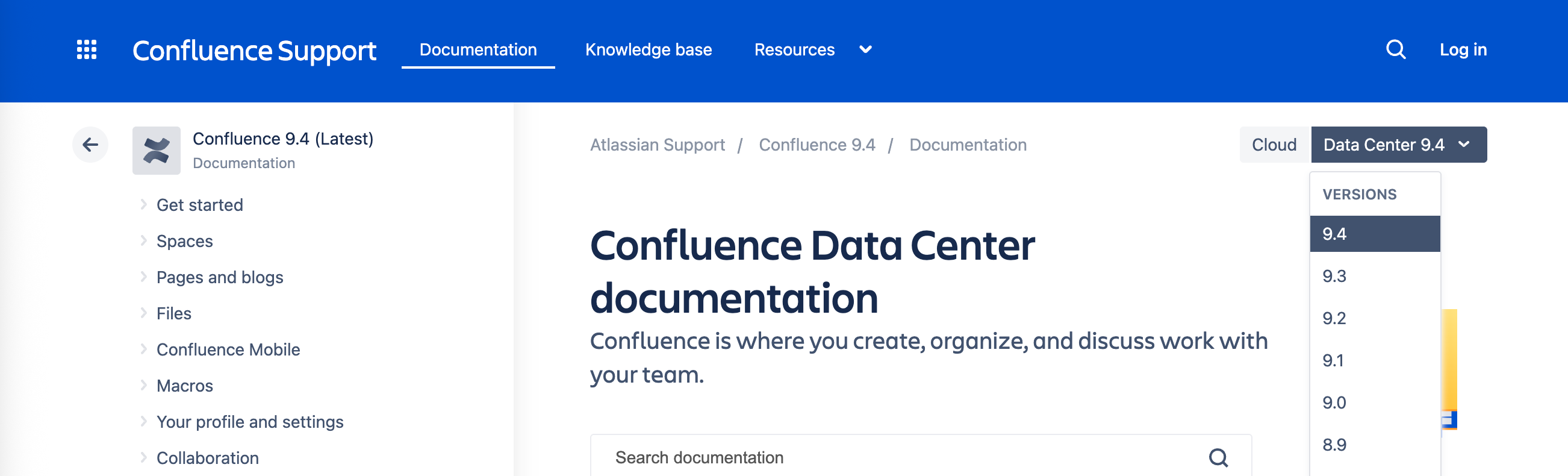
Task: Open Your profile and settings in sidebar
Action: click(x=249, y=422)
